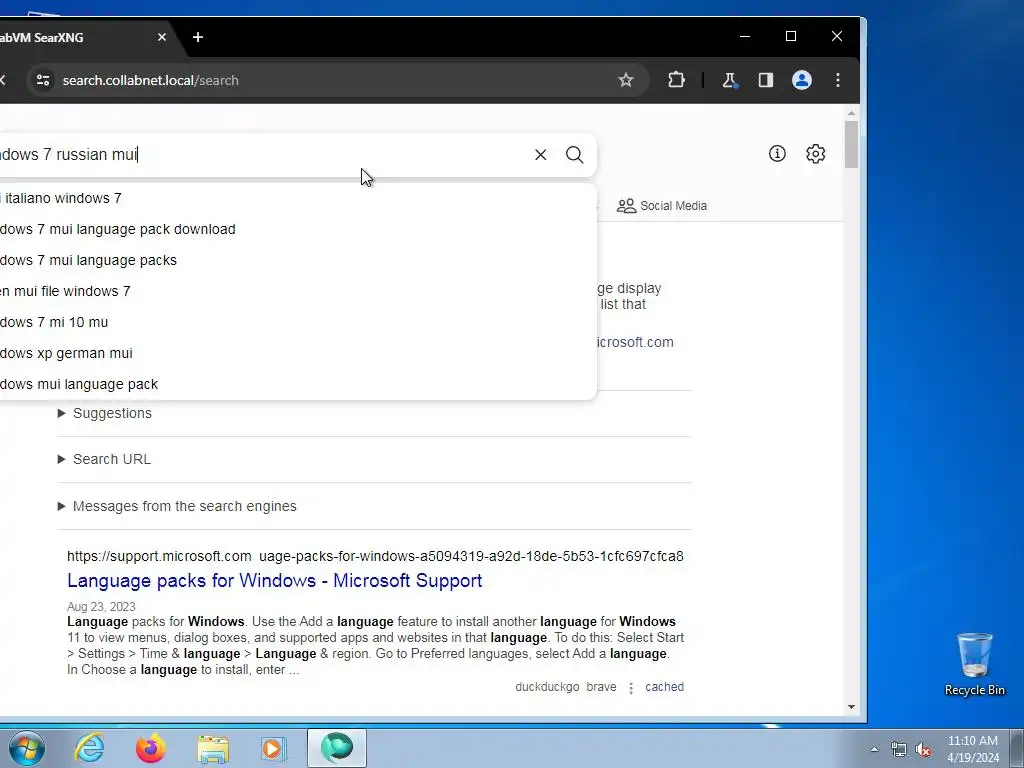This screenshot has width=1024, height=768.
Task: Close the SearXNG browser tab
Action: click(x=162, y=37)
